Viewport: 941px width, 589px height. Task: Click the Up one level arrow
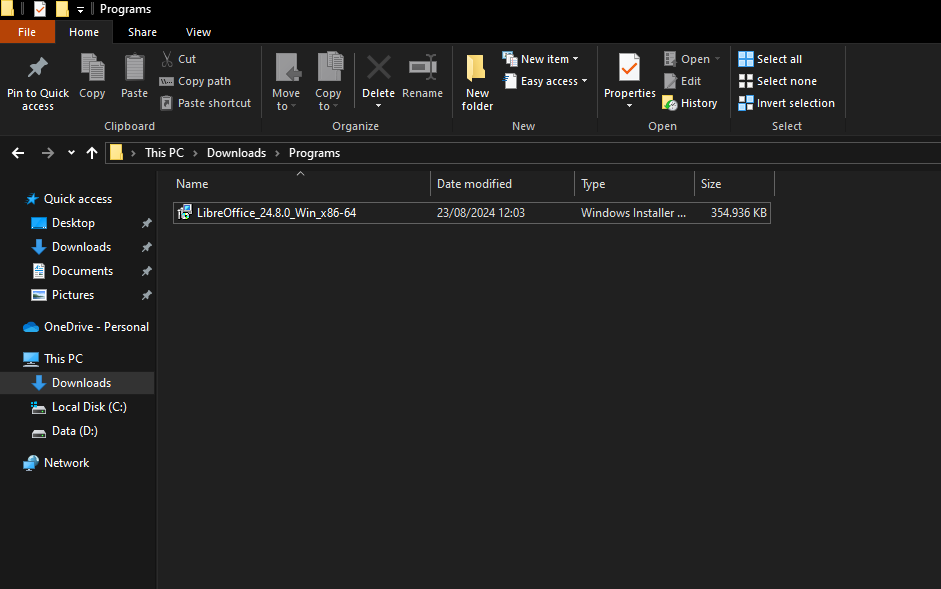tap(92, 153)
